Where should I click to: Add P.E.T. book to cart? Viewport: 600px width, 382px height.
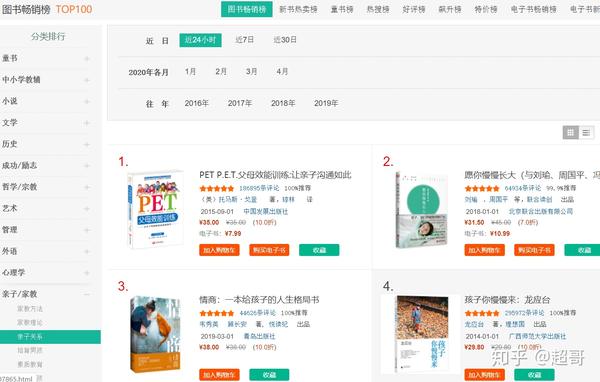click(219, 250)
